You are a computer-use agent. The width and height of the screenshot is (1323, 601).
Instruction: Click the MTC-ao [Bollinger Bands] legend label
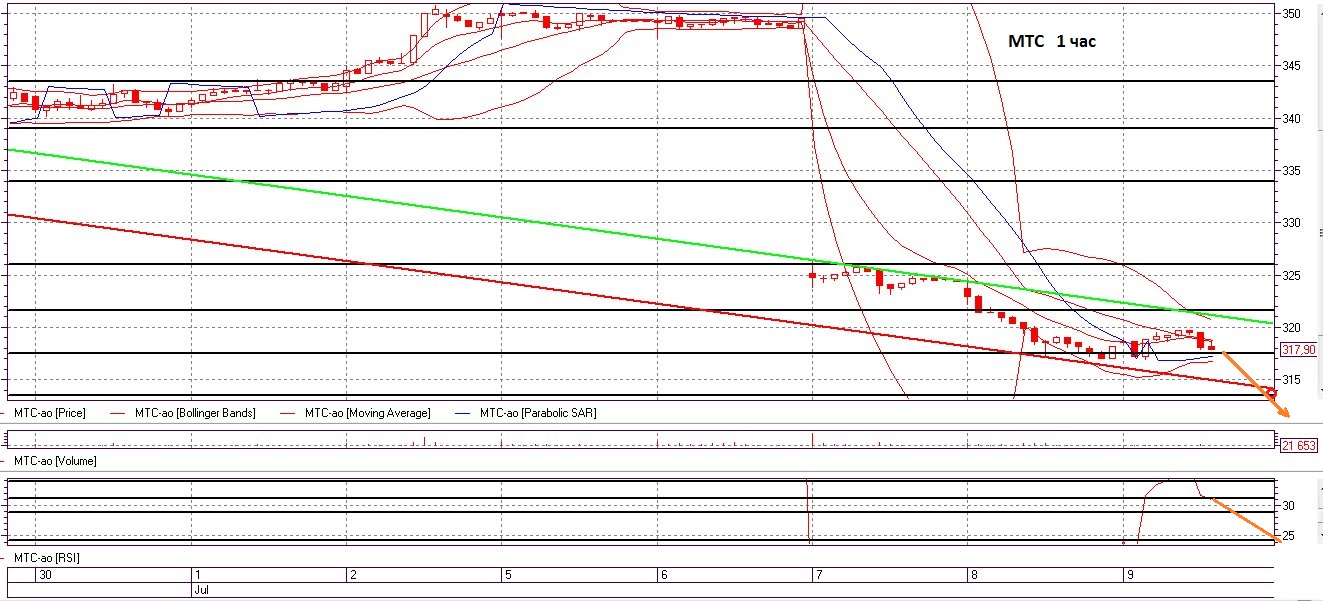tap(195, 413)
